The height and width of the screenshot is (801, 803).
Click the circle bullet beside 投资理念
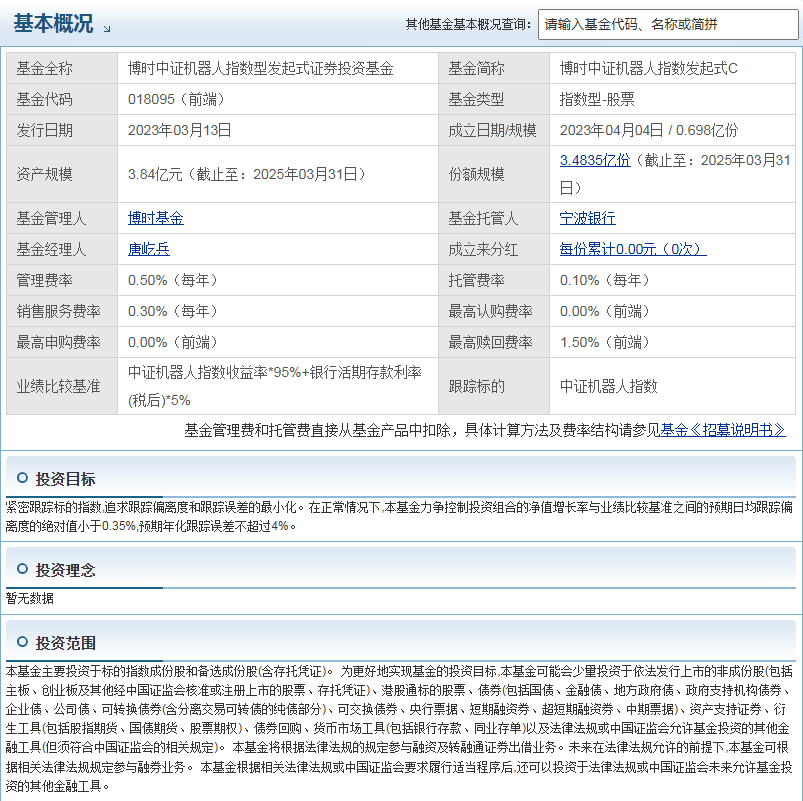[x=22, y=568]
